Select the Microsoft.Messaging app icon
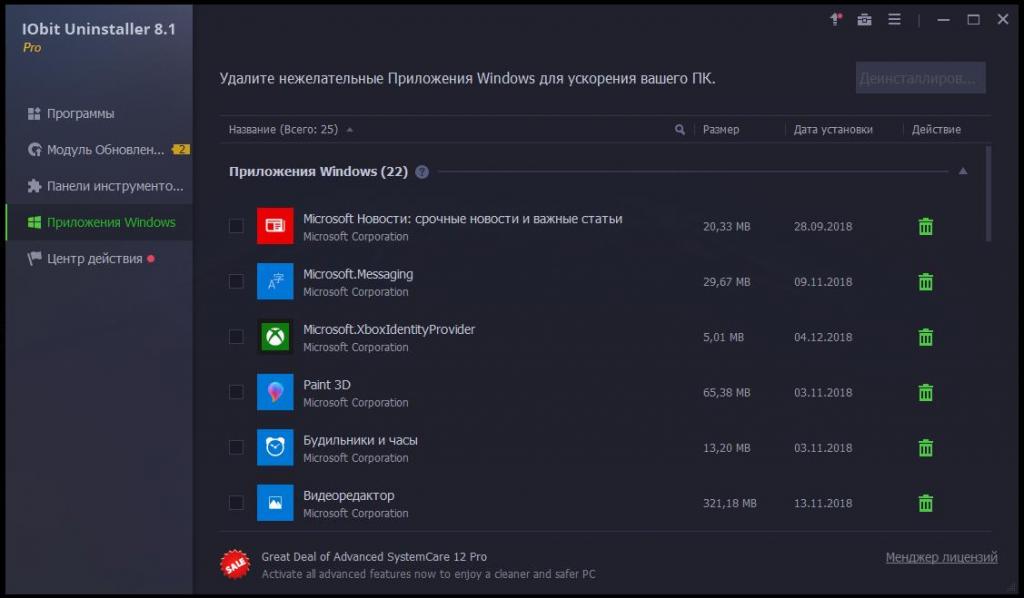 coord(275,281)
